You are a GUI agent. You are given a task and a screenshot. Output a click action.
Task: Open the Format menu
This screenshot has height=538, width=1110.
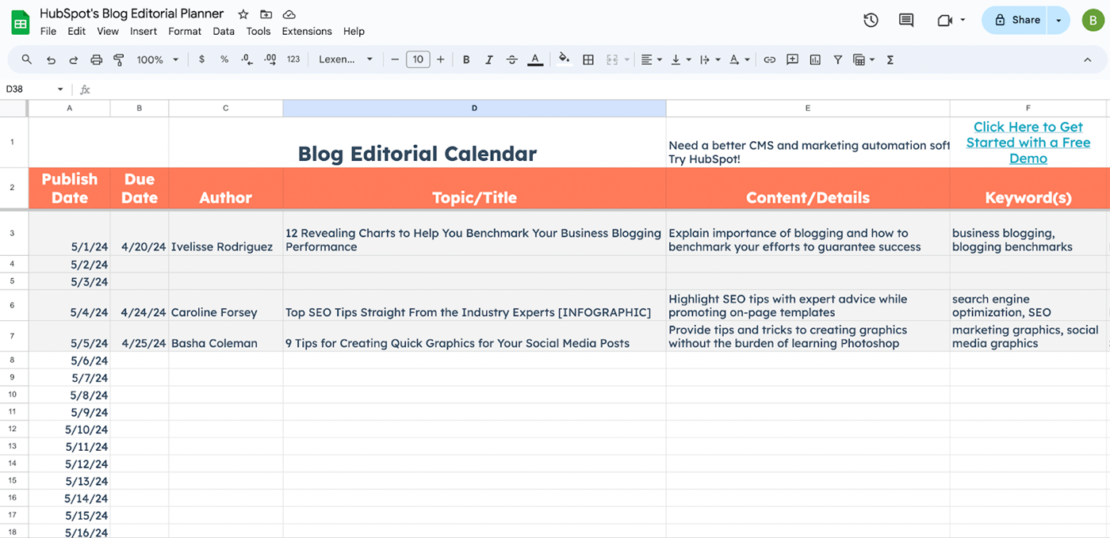185,31
